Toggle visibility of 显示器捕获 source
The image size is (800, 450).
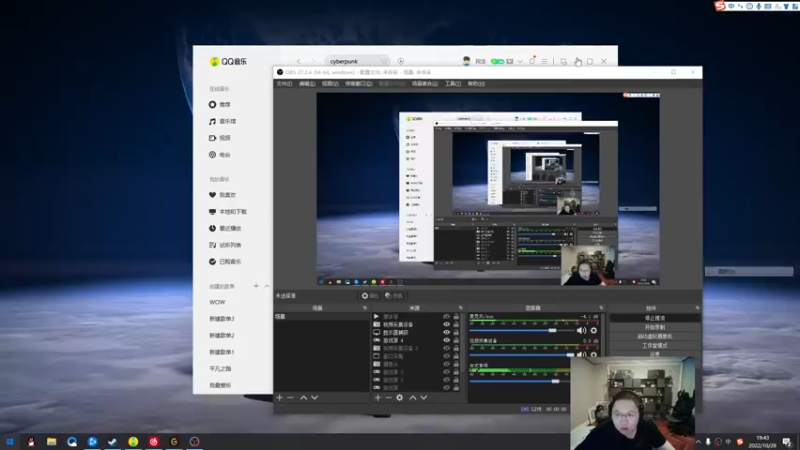click(x=446, y=332)
